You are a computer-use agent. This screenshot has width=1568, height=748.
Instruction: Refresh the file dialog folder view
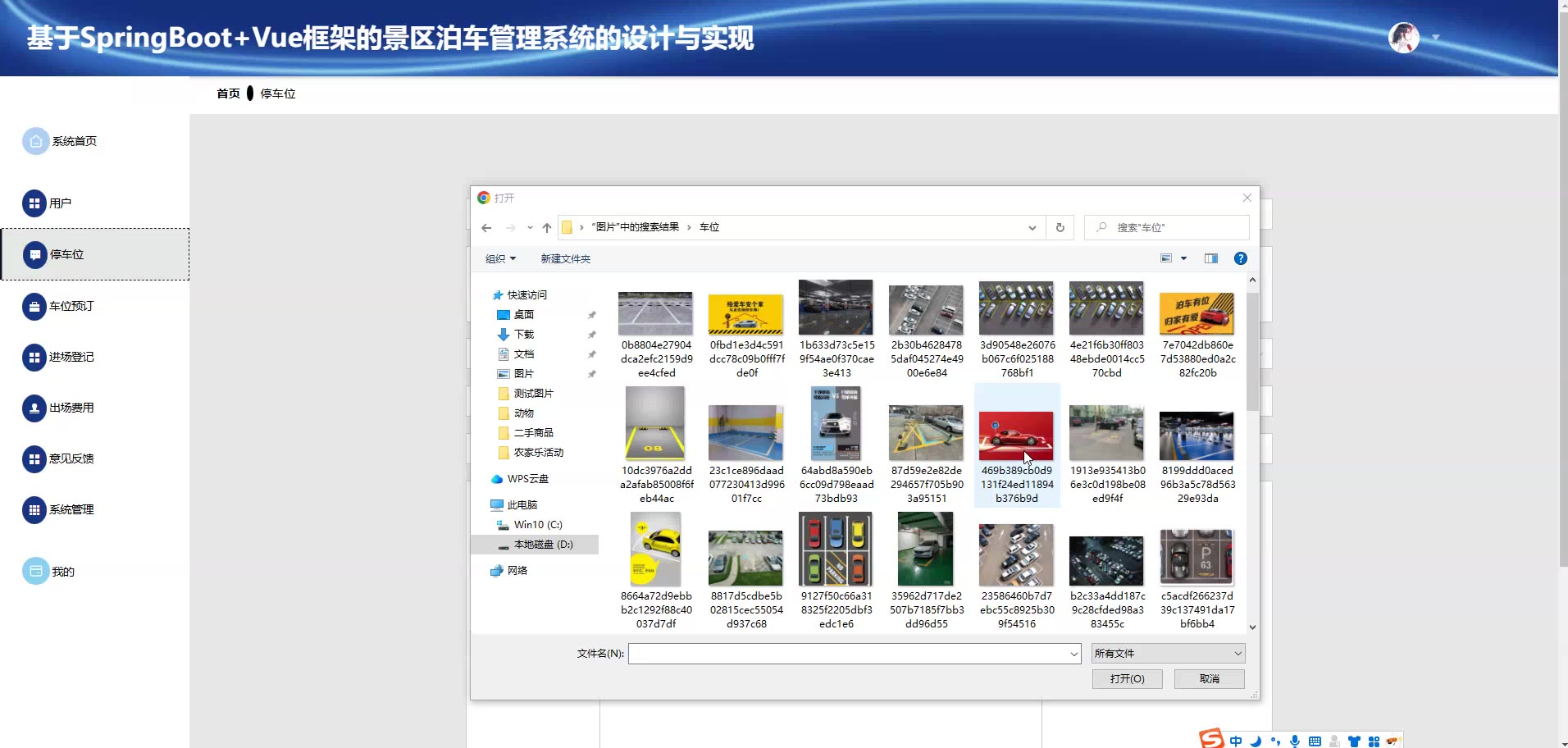click(1060, 228)
